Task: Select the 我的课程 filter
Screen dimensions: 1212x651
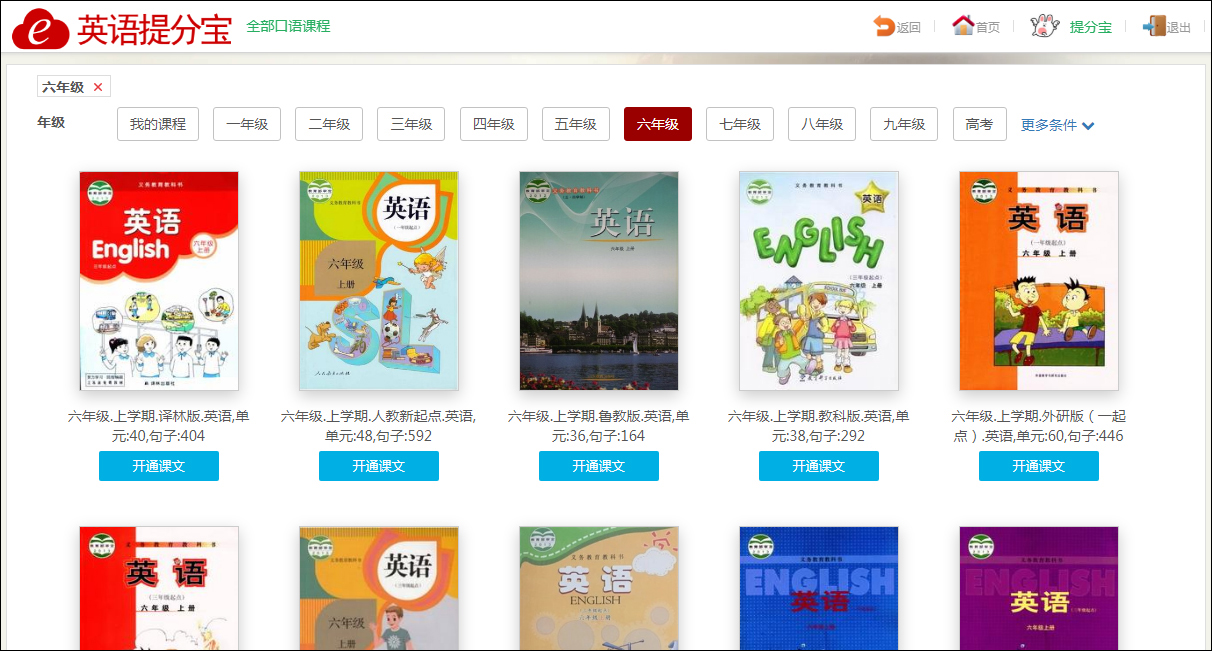Action: coord(158,124)
